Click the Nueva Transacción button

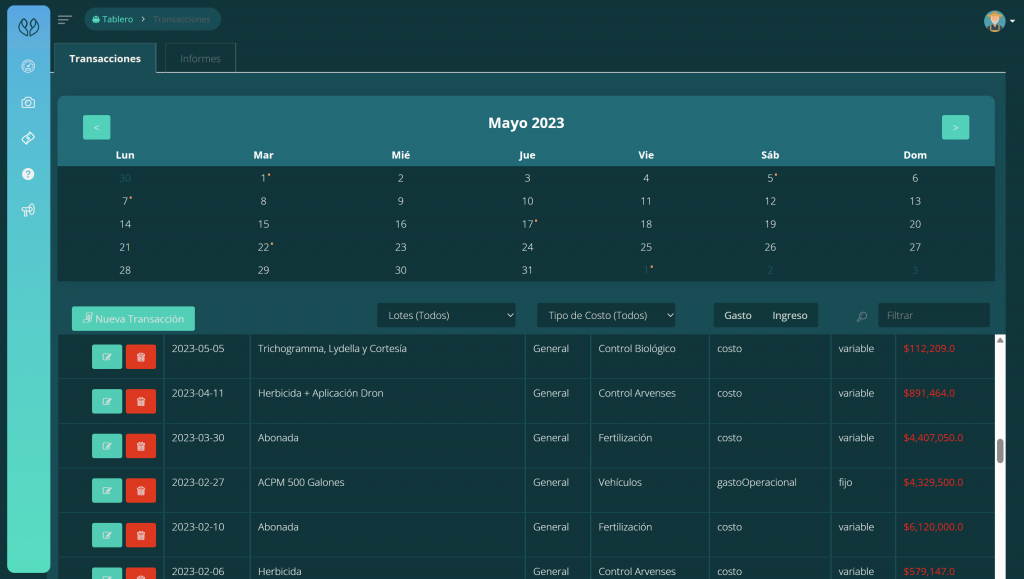click(x=132, y=318)
